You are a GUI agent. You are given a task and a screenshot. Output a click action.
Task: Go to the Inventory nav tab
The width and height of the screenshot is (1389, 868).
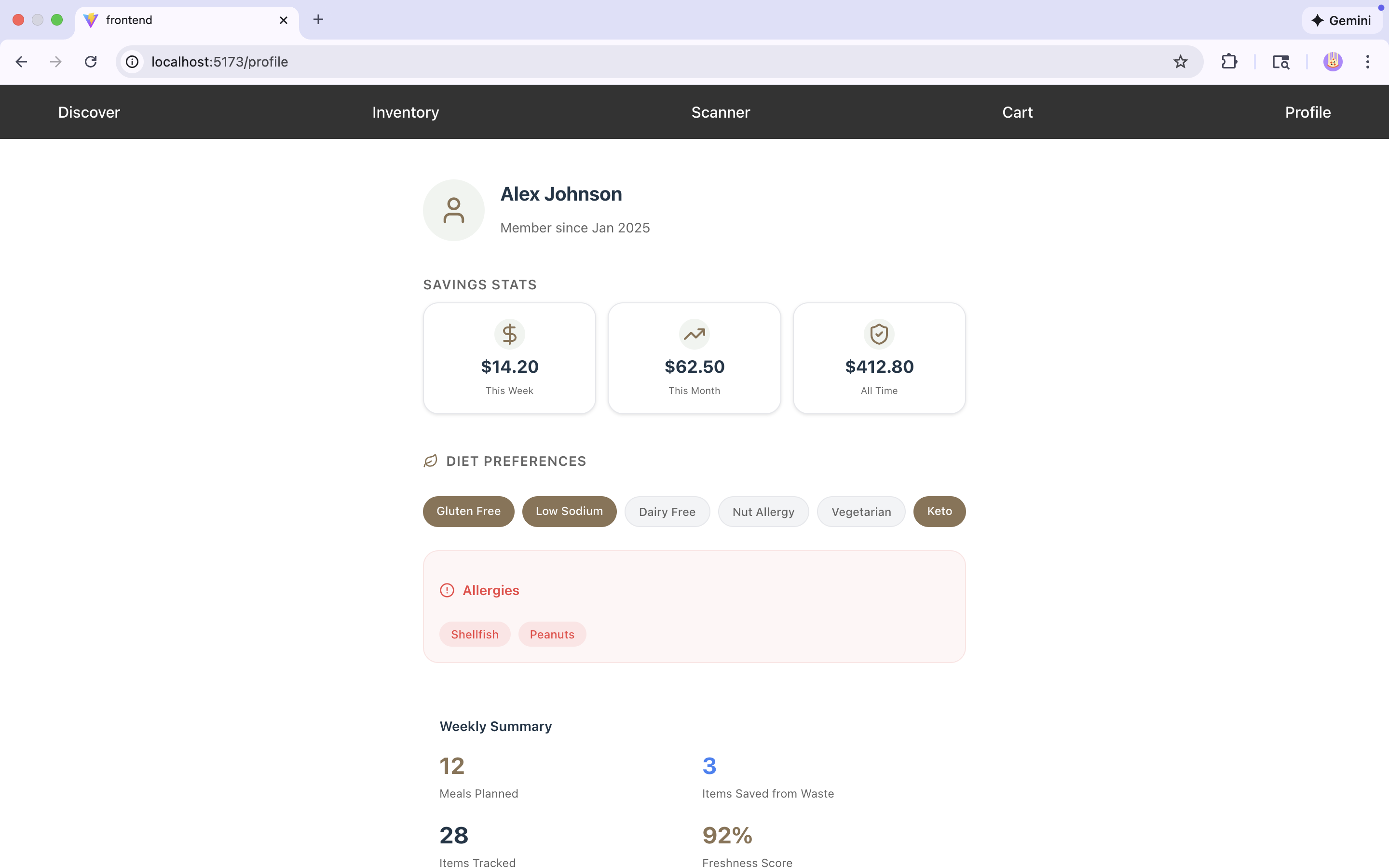pos(405,112)
